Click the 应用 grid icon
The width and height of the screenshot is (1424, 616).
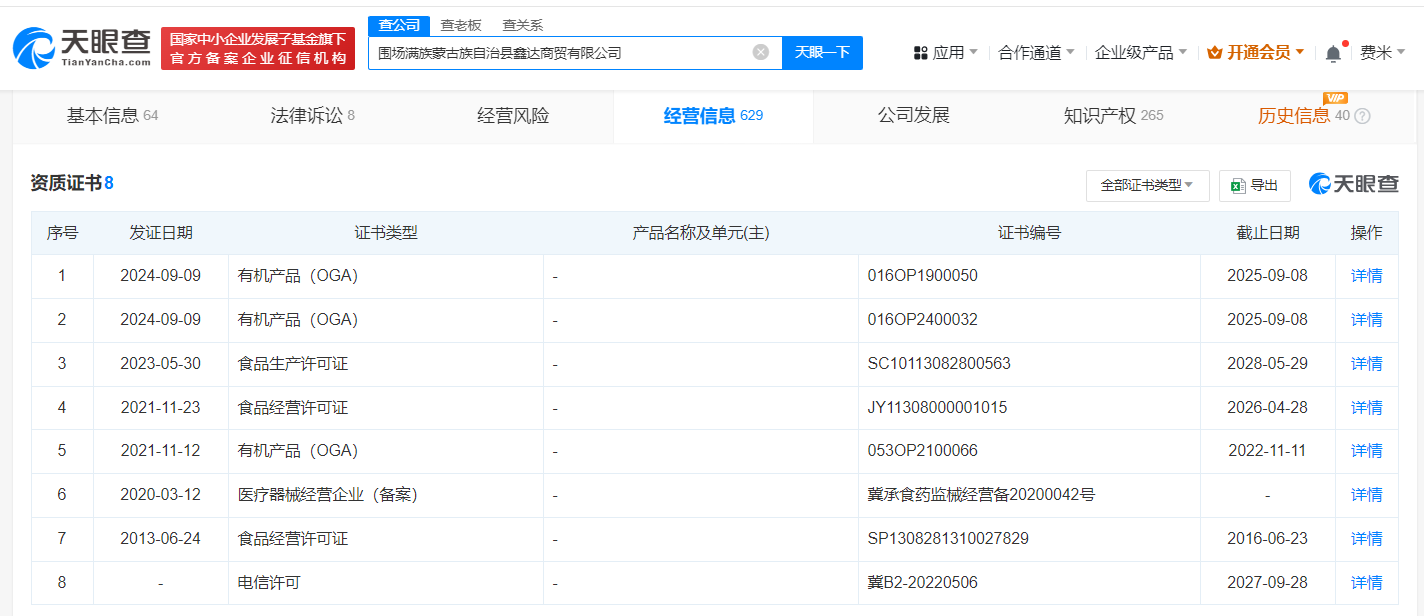[x=921, y=53]
